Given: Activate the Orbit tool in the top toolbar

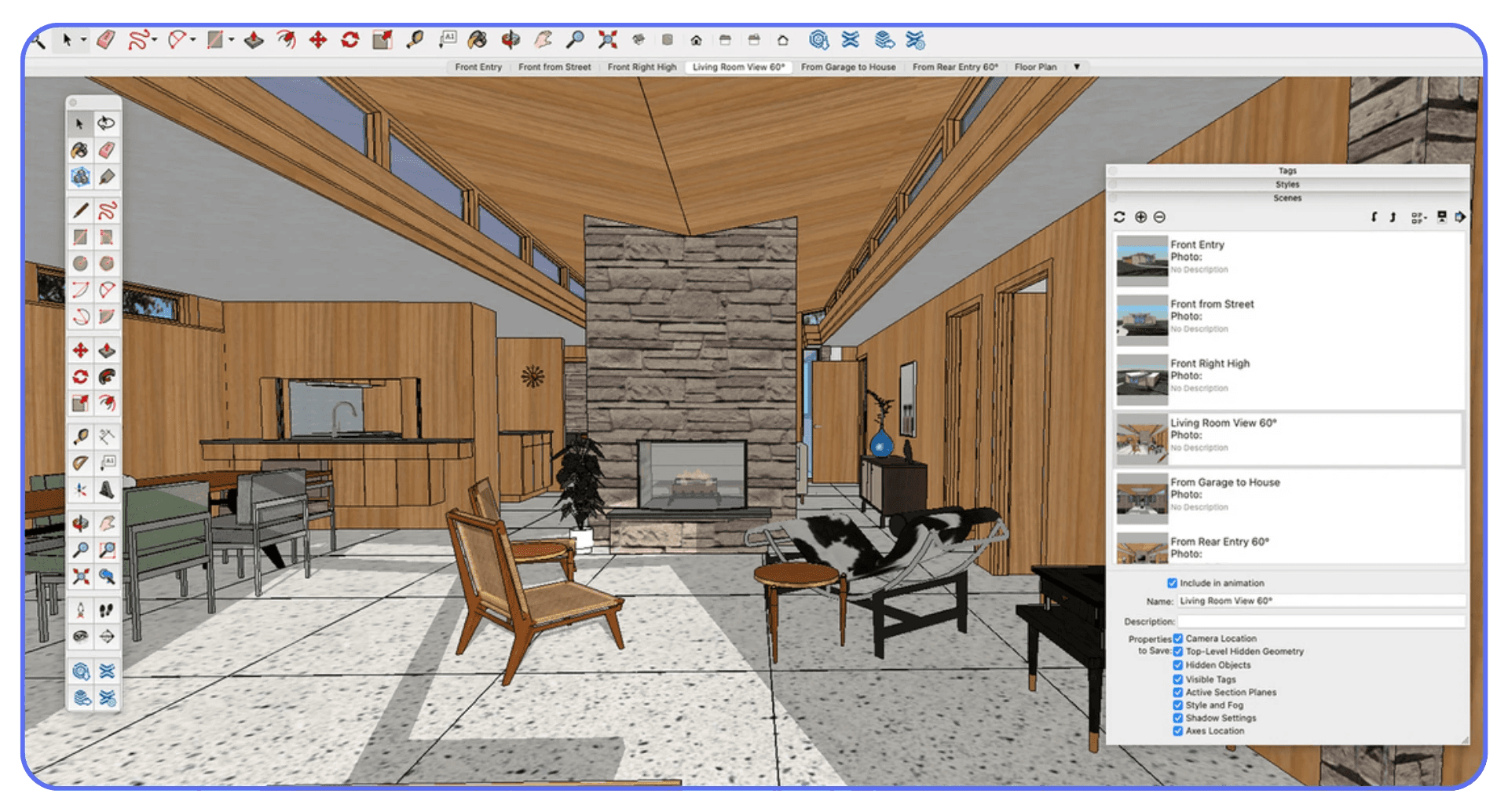Looking at the screenshot, I should pos(511,39).
